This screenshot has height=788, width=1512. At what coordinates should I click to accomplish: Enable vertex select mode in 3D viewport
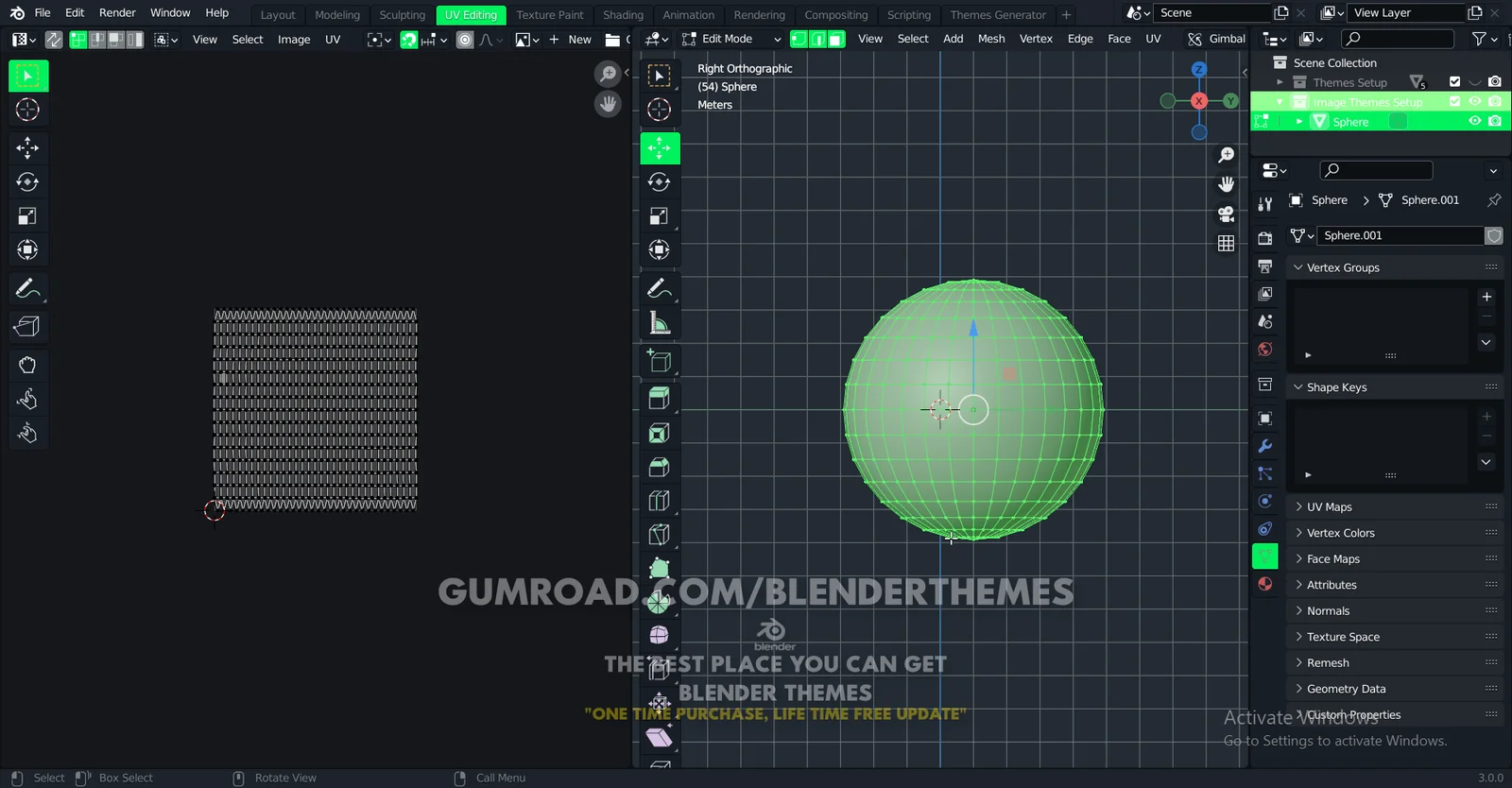799,39
